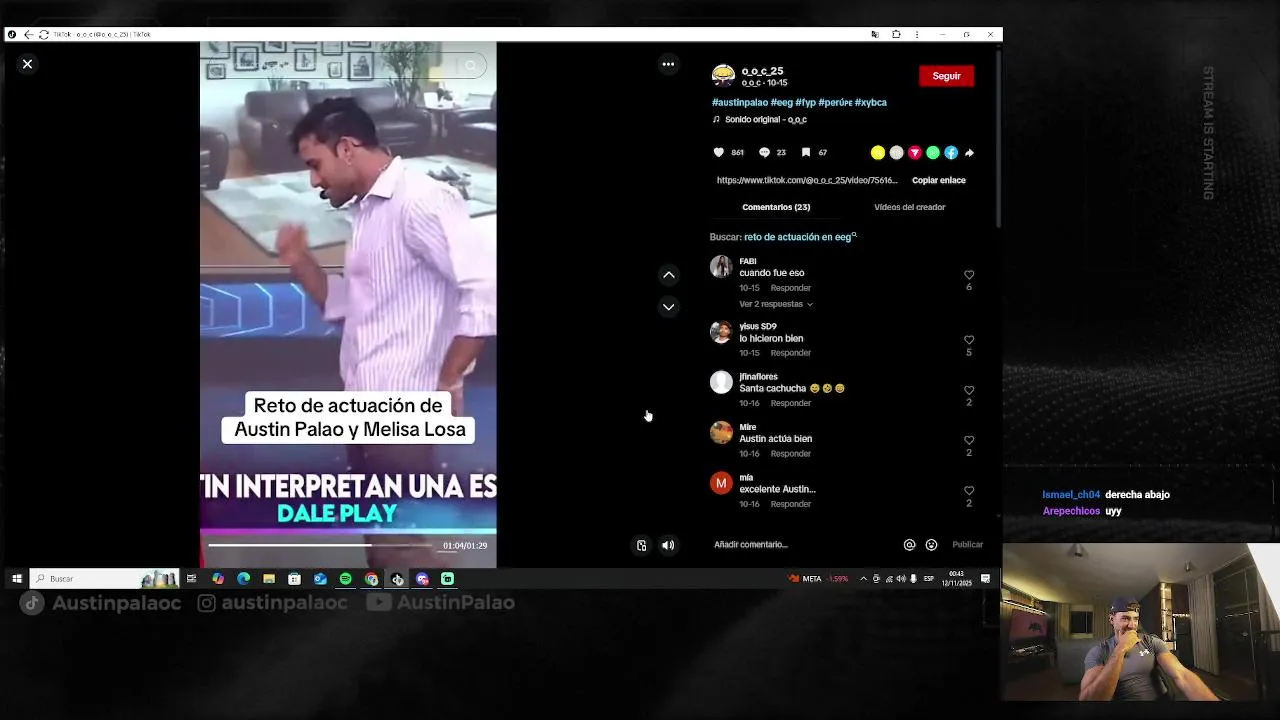Screen dimensions: 1280x720
Task: Reply to mia's comment
Action: pos(790,504)
